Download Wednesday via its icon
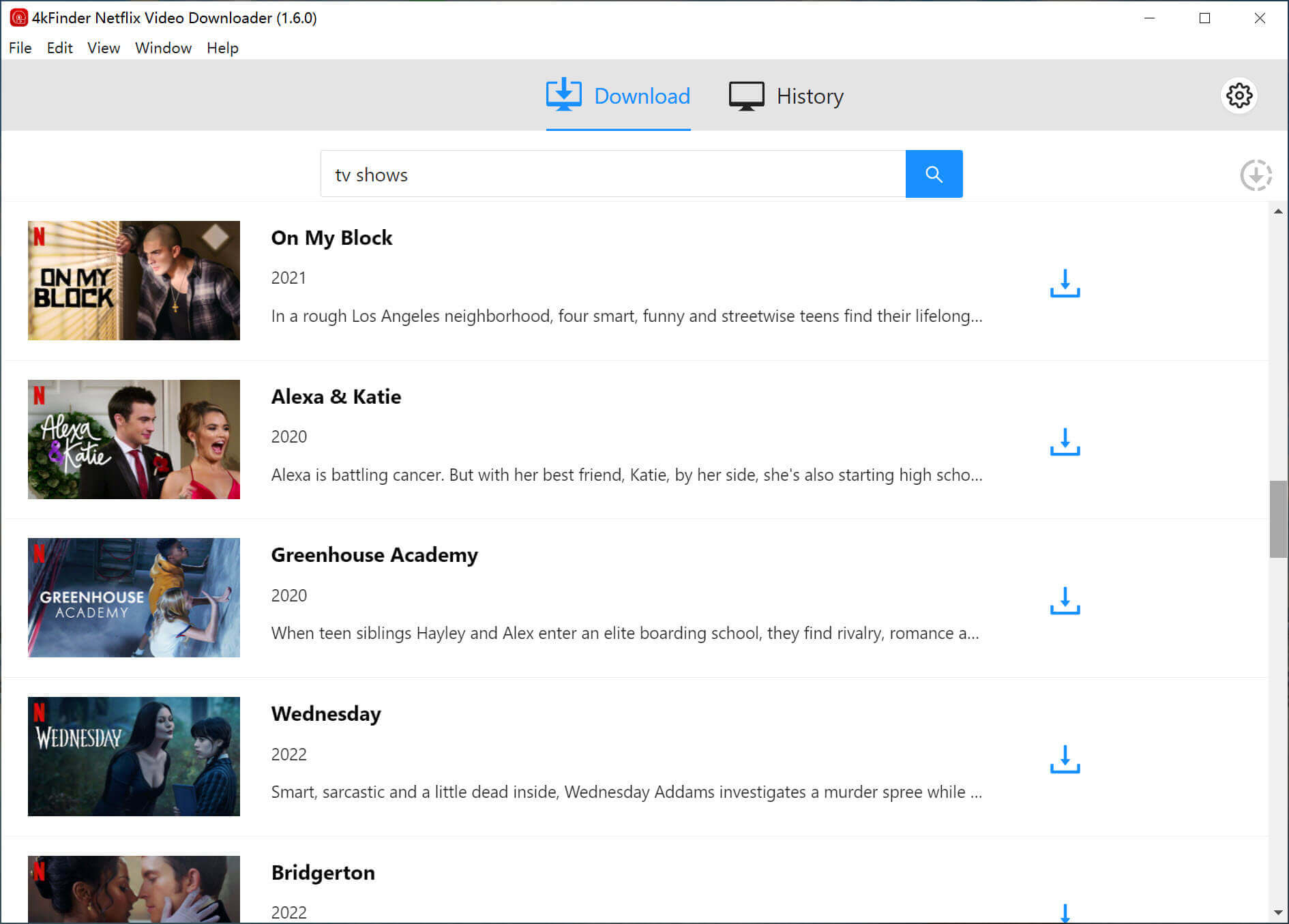 (1065, 760)
